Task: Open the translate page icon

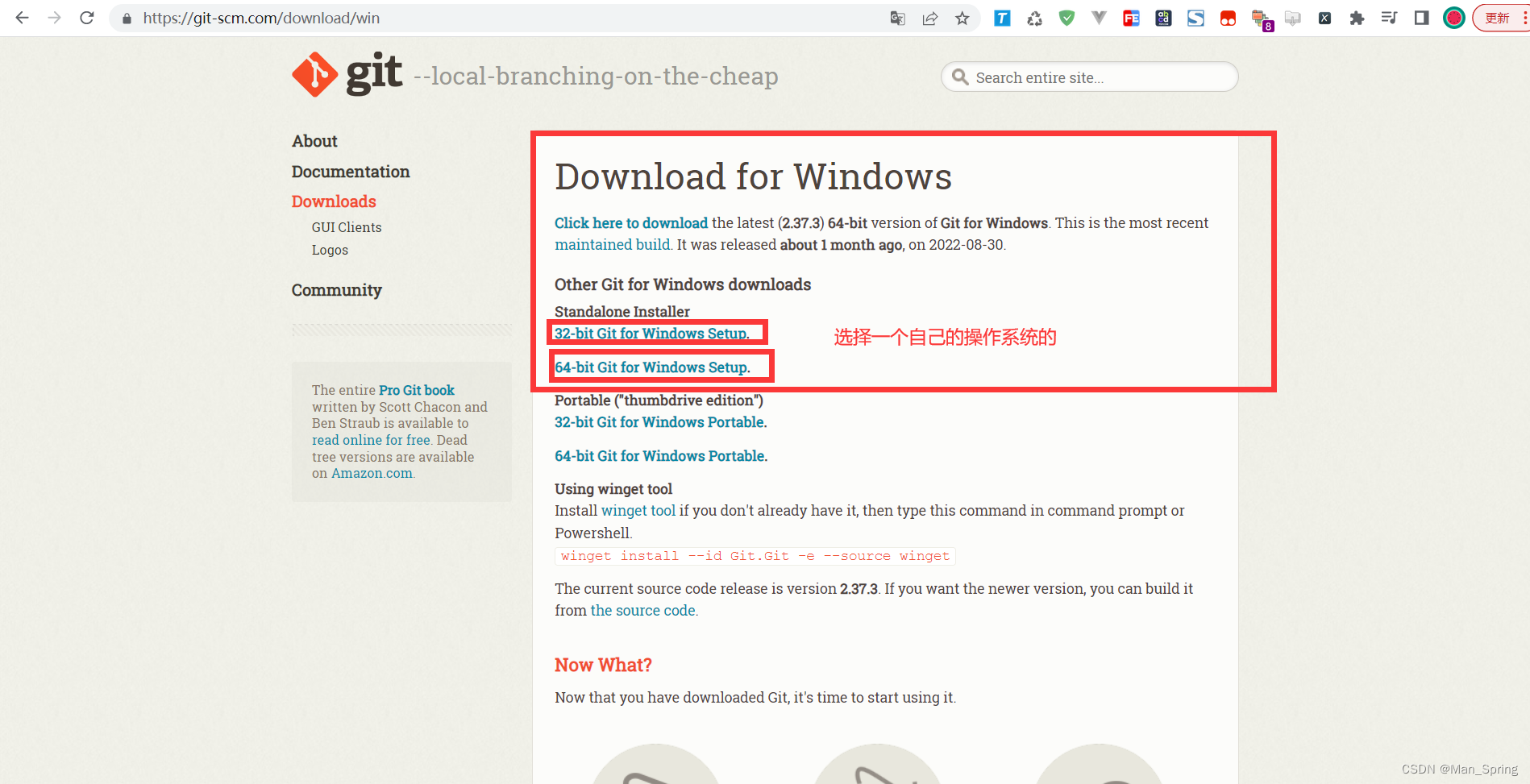Action: [x=897, y=18]
